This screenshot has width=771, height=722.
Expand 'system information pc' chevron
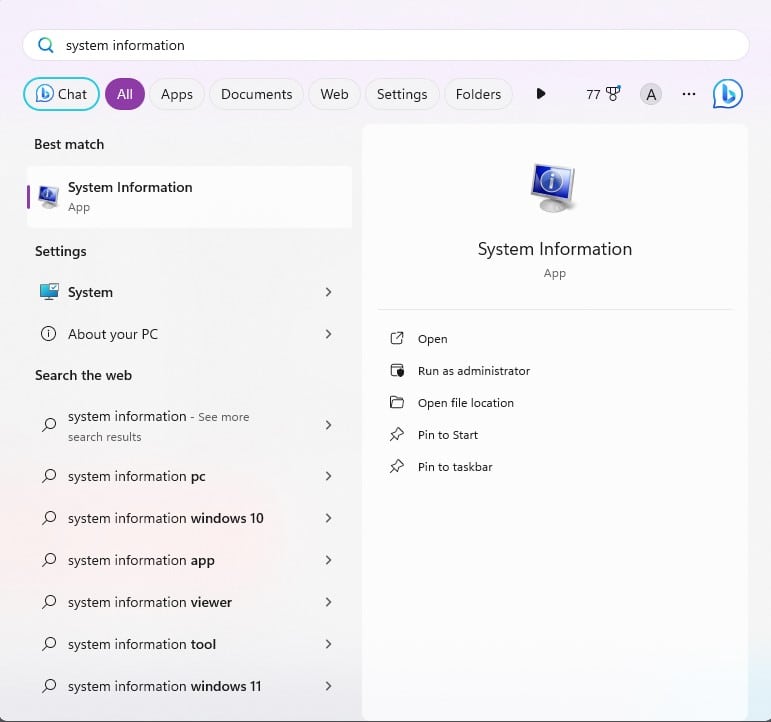point(328,476)
